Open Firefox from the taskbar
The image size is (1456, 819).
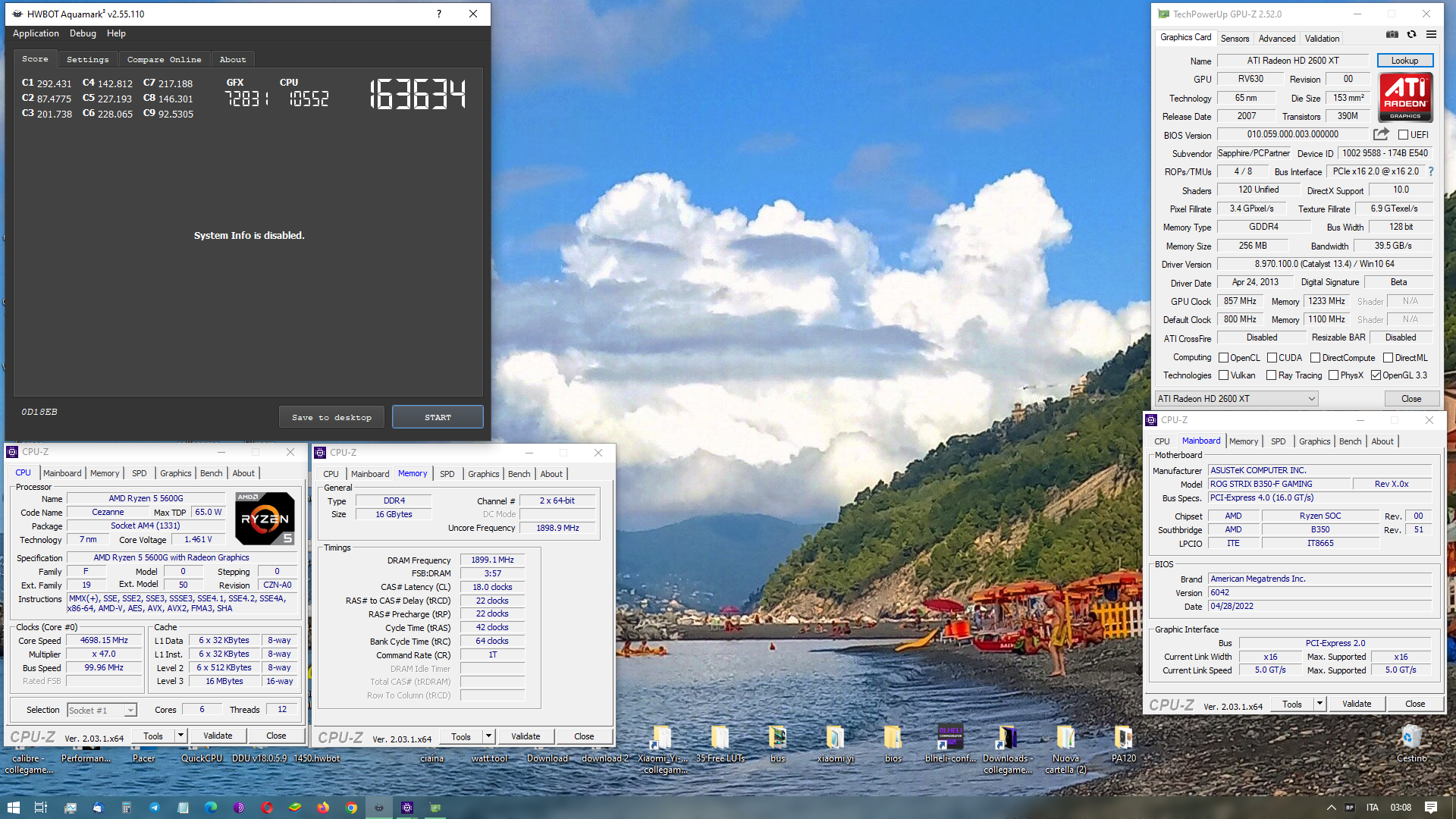tap(323, 808)
